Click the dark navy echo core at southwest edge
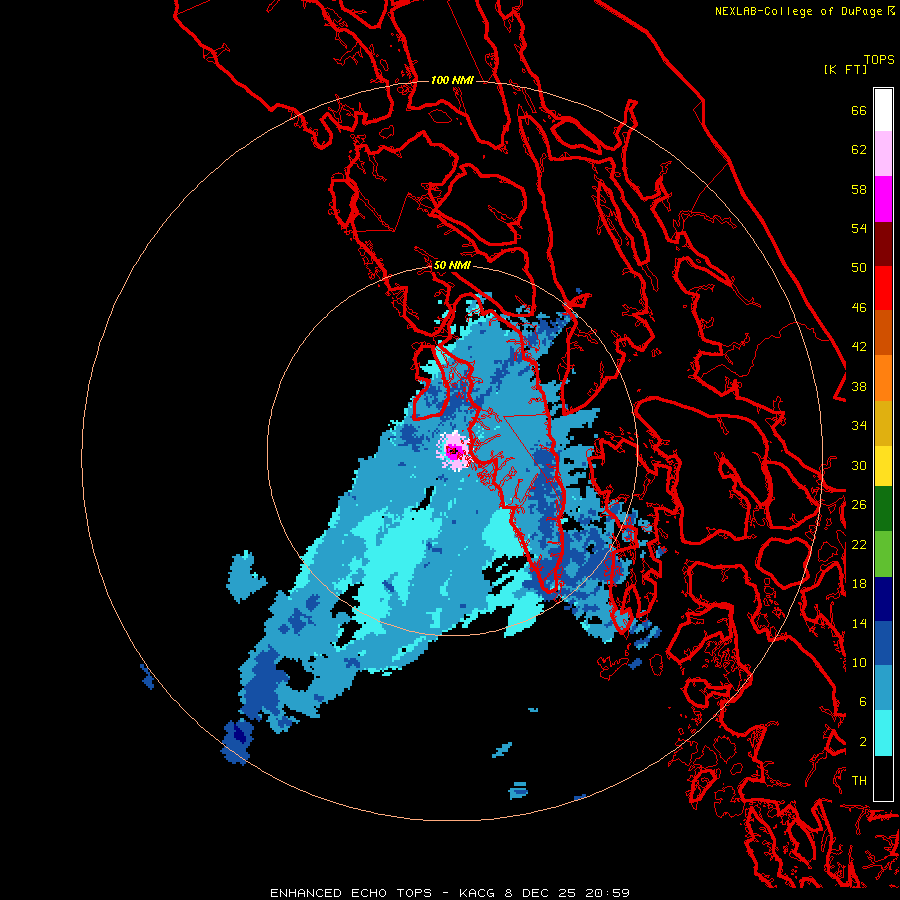Viewport: 900px width, 900px height. point(239,736)
